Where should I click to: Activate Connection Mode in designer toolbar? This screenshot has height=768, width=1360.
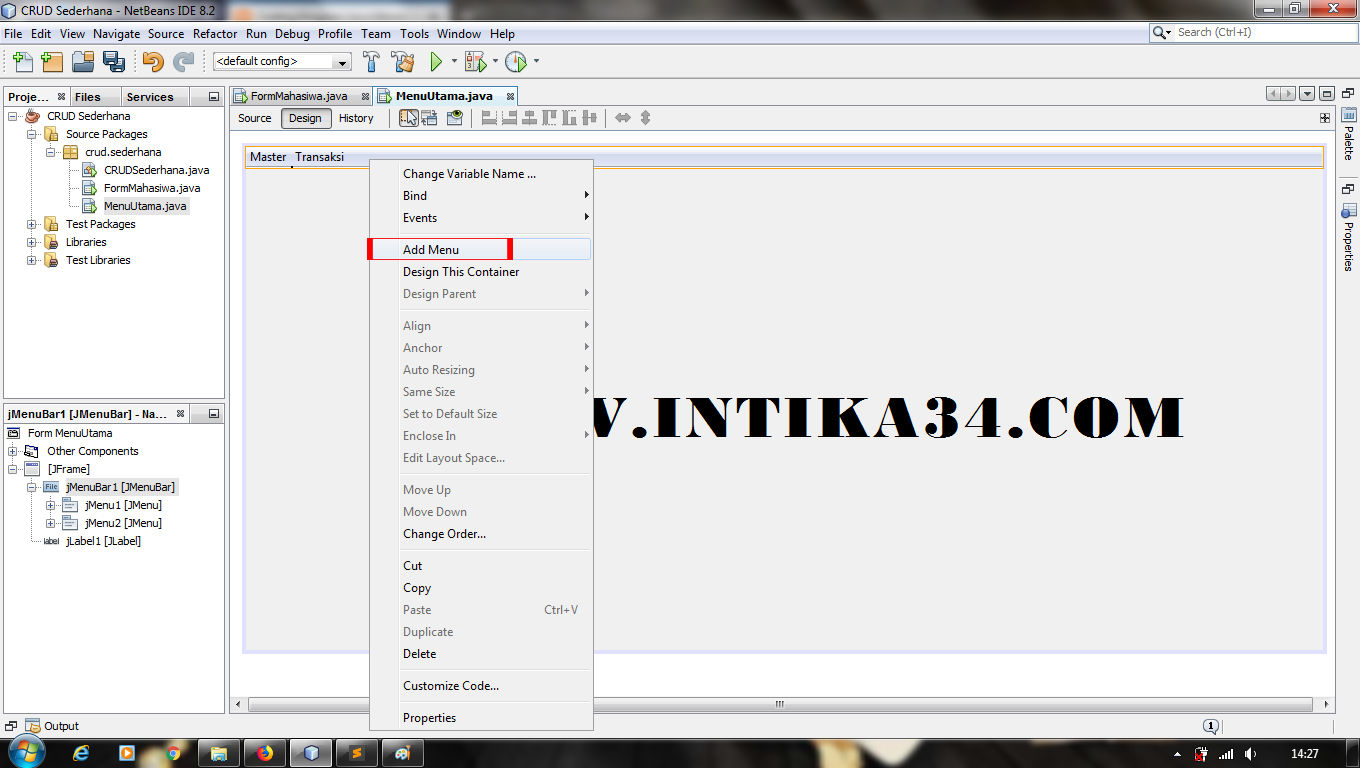click(x=430, y=118)
